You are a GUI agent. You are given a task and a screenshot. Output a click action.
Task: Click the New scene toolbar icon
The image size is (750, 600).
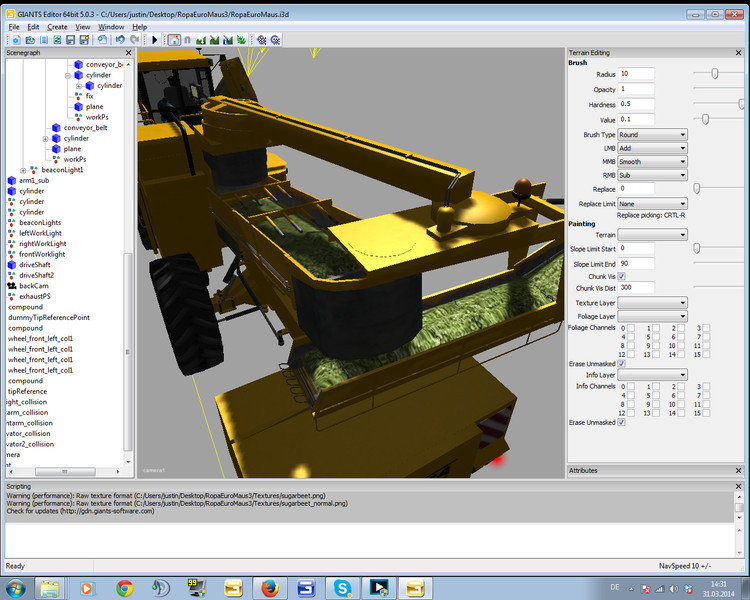click(16, 40)
